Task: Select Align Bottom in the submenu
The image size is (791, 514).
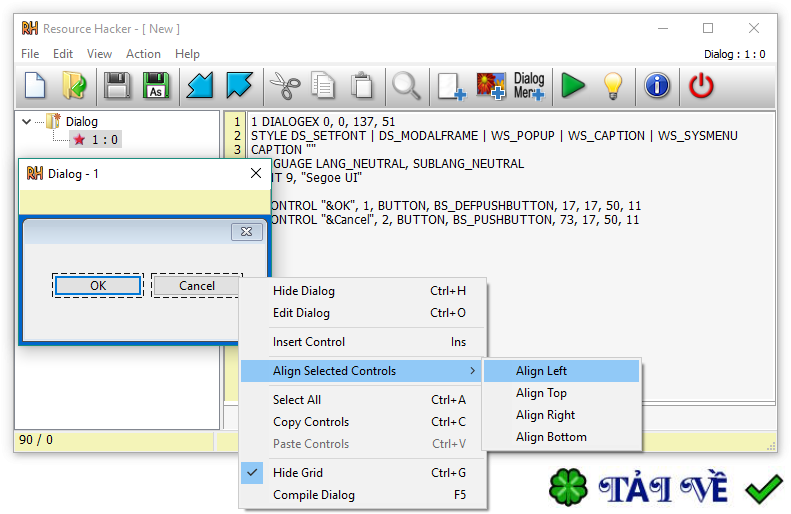Action: (561, 437)
